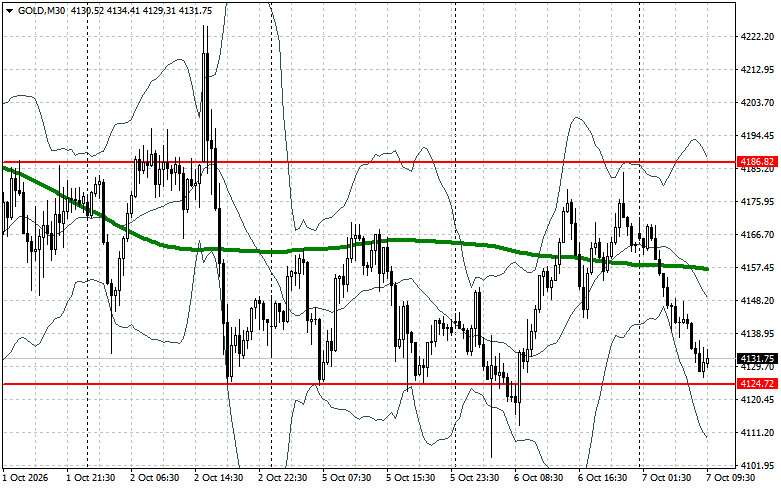
Task: Open the chart menu triangle beside GOLD,M30
Action: [9, 10]
